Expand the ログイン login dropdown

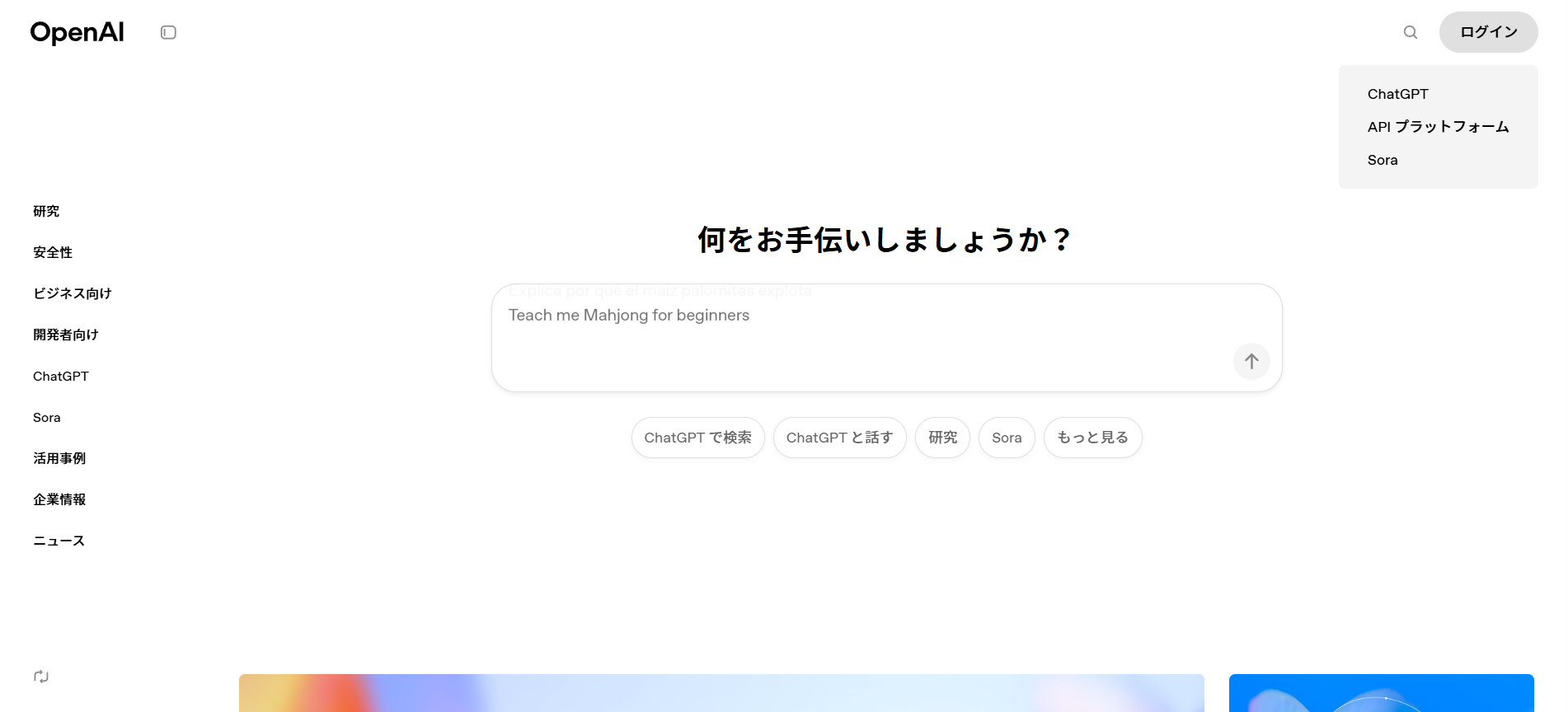[x=1488, y=32]
